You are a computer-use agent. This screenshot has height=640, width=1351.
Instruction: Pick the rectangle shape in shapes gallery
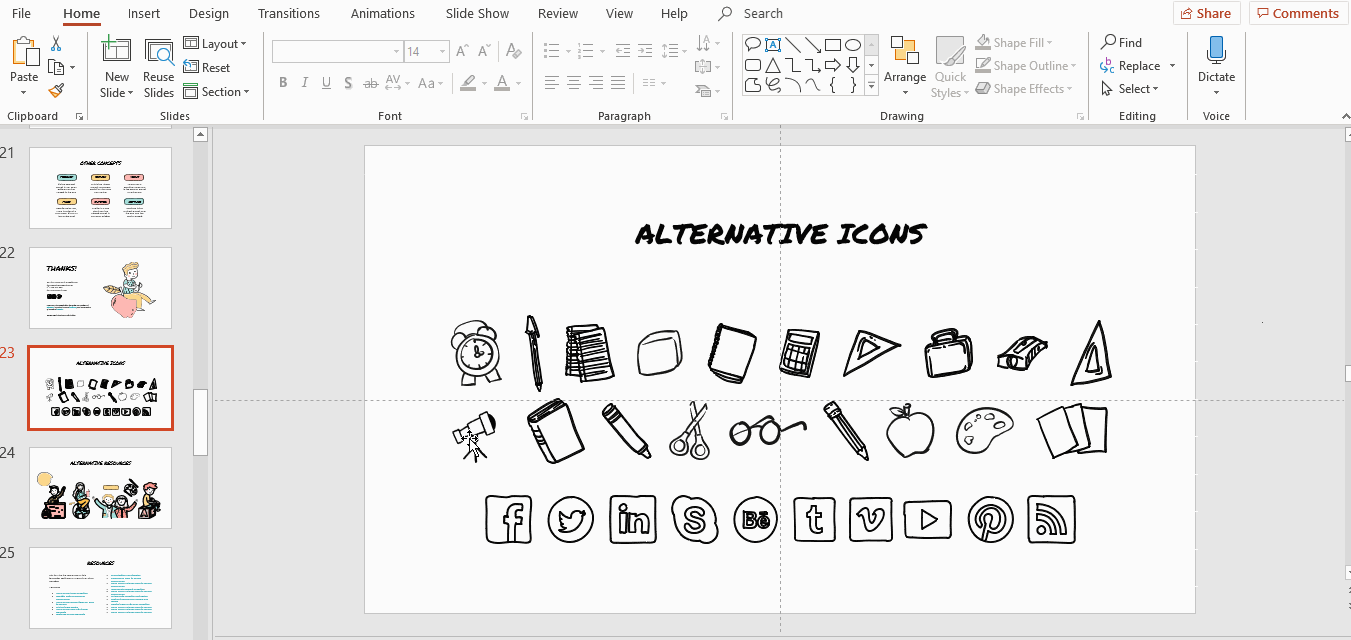(832, 45)
